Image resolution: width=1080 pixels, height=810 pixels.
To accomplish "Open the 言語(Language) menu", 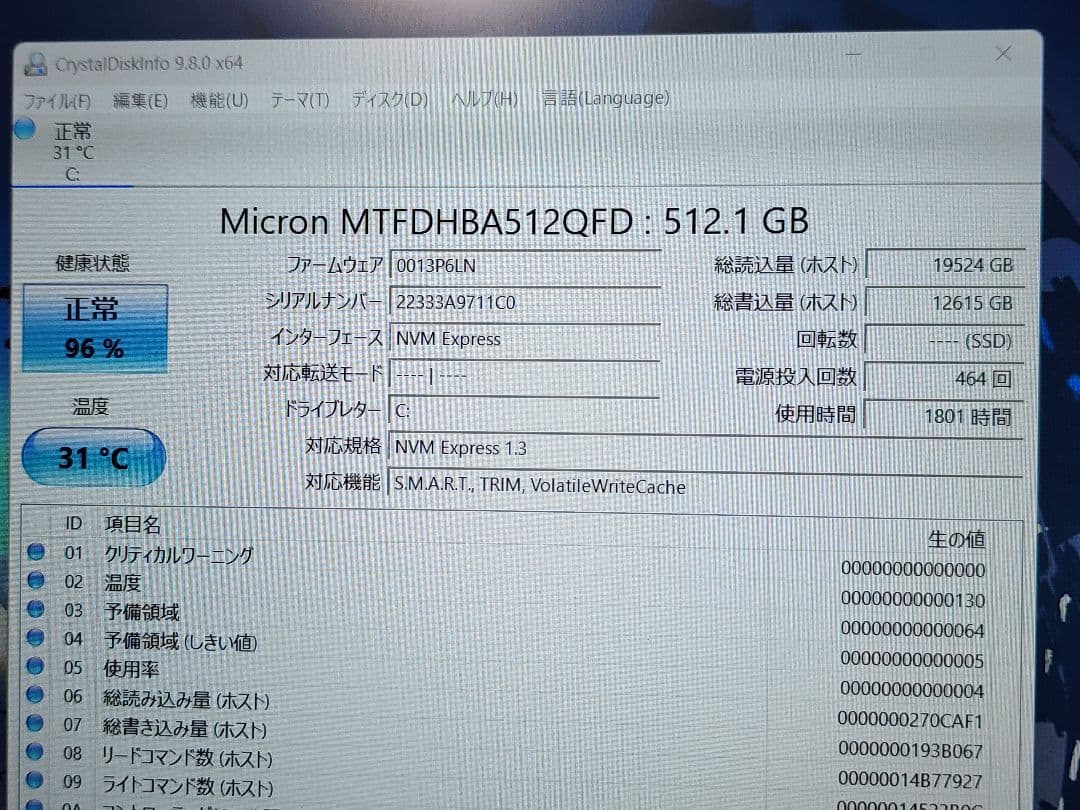I will (605, 98).
